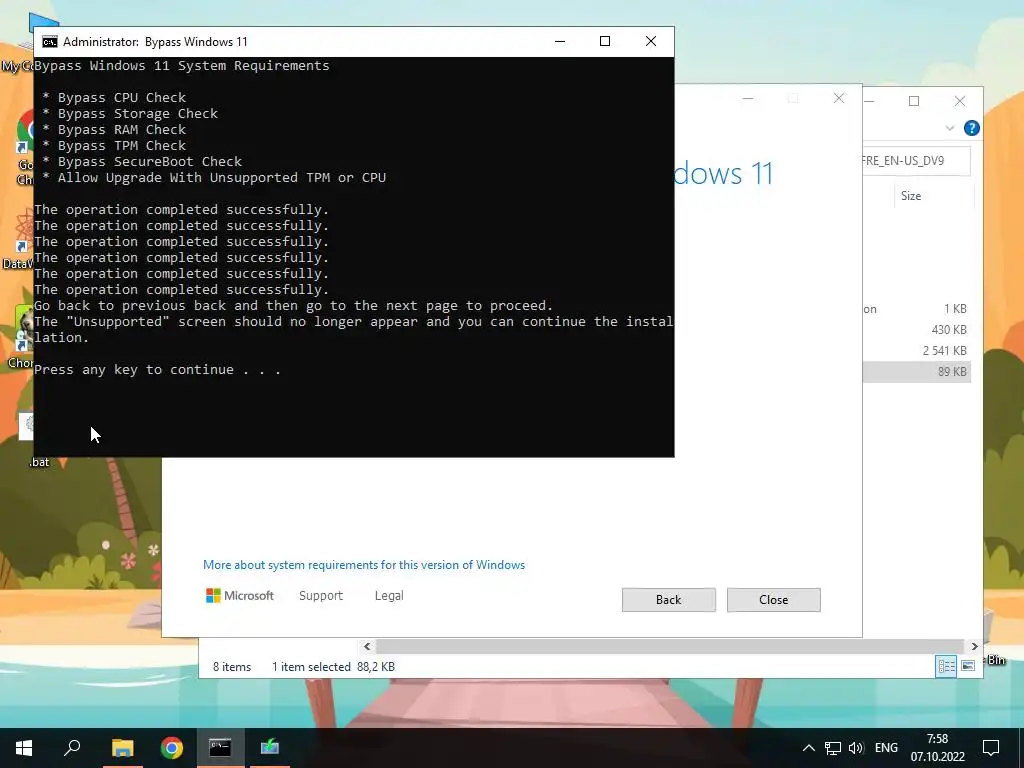Click the Microsoft logo in Setup

pyautogui.click(x=240, y=596)
